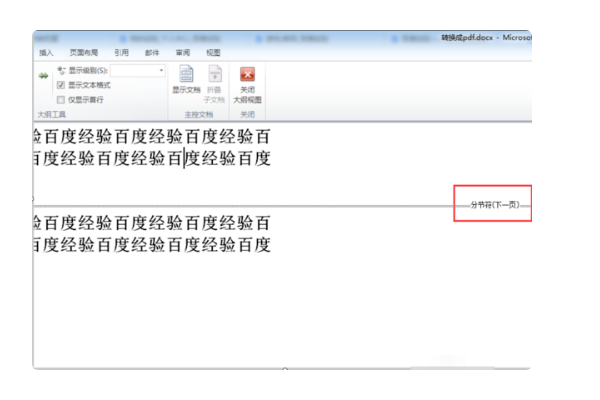Open the 引用 ribbon tab
Viewport: 600px width, 400px height.
click(x=121, y=52)
